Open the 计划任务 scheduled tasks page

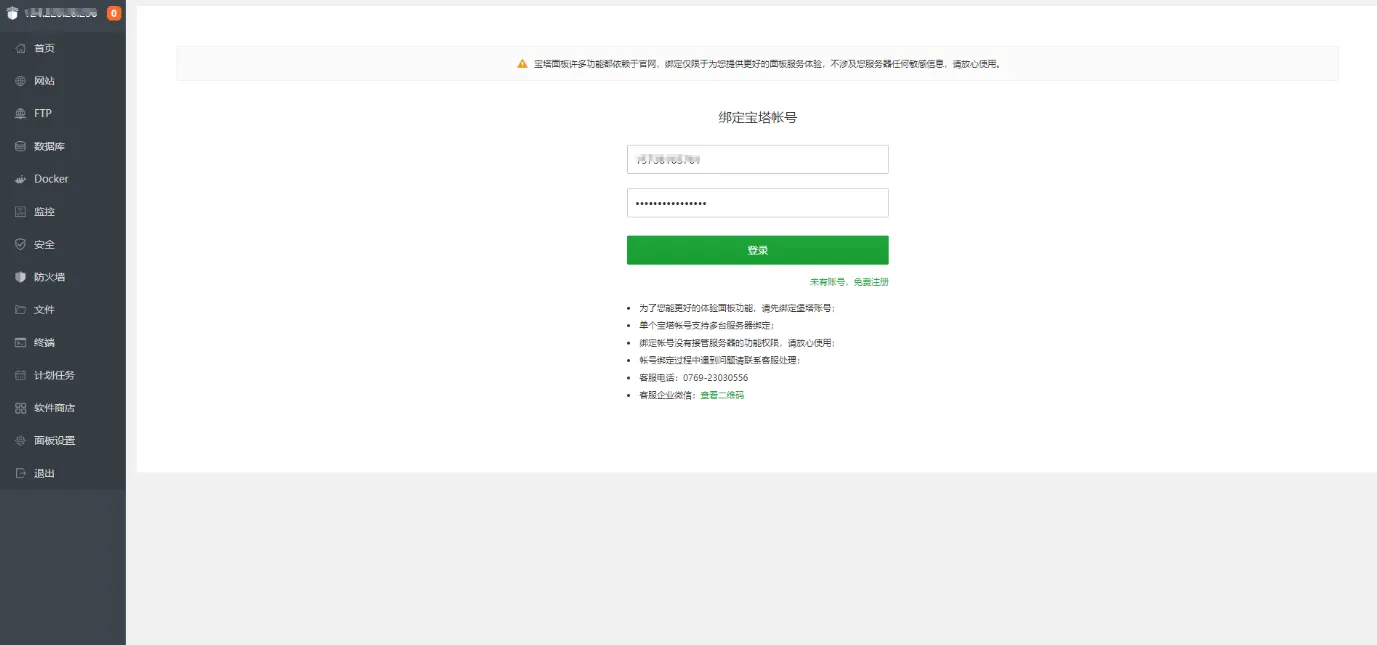pyautogui.click(x=55, y=374)
